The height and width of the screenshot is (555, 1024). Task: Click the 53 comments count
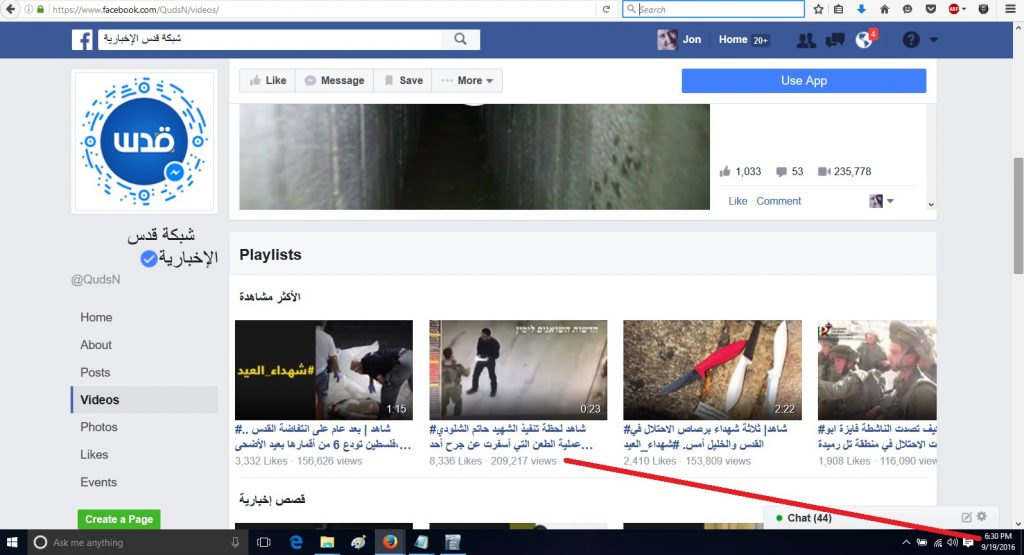(x=790, y=171)
